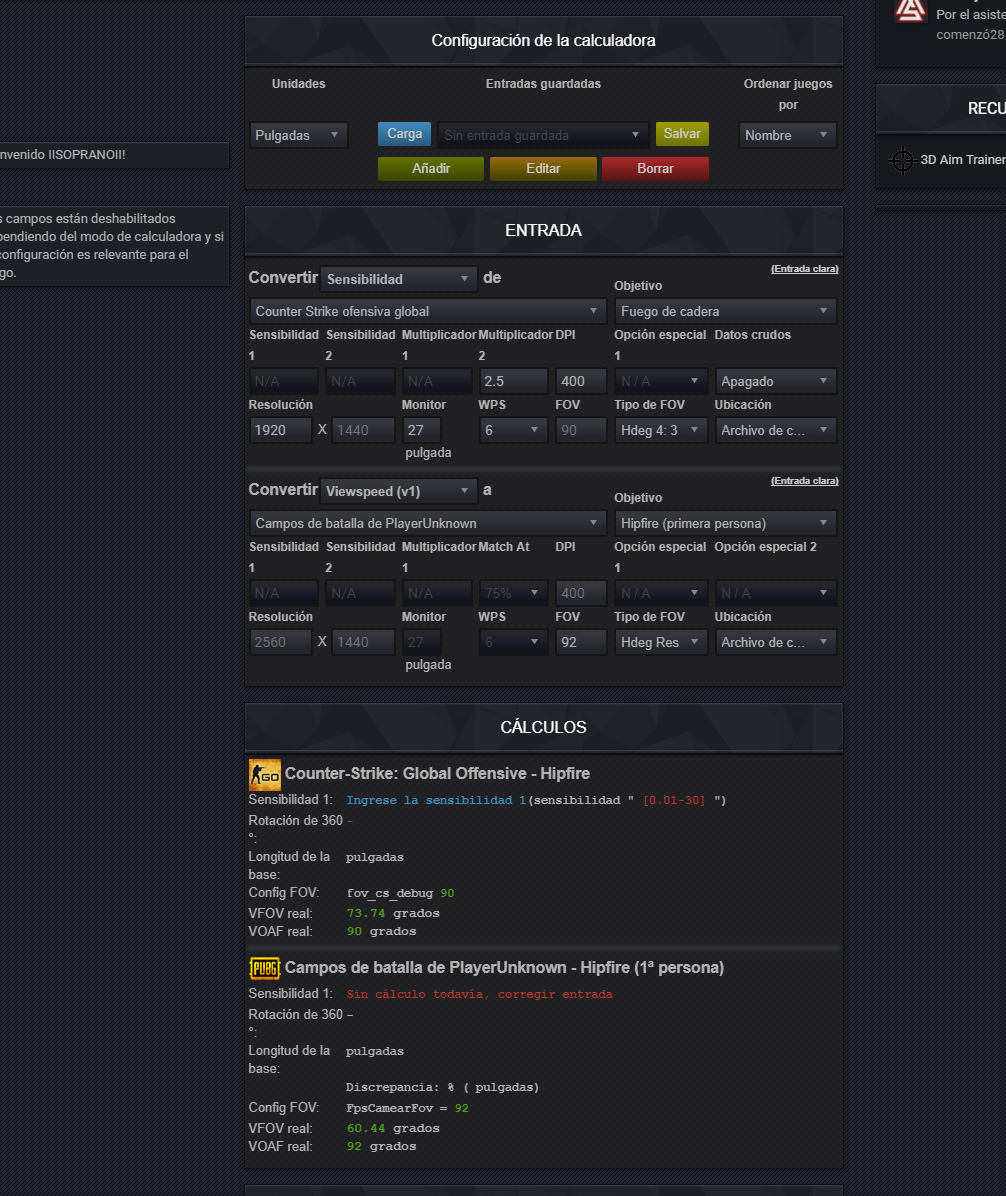Open the Datos crudos dropdown set to Apagado

776,381
